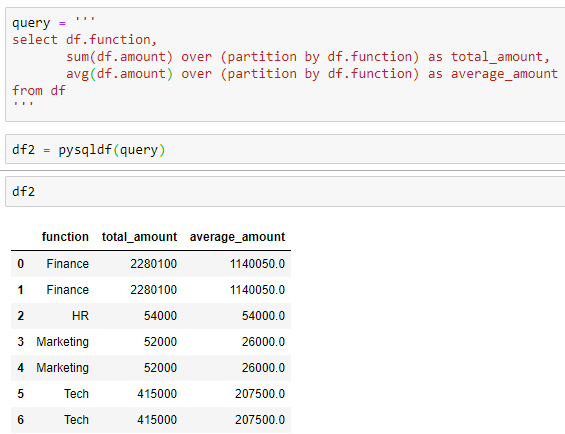This screenshot has height=434, width=565.
Task: Click 'total_amount,' alias in the query code
Action: [x=500, y=57]
